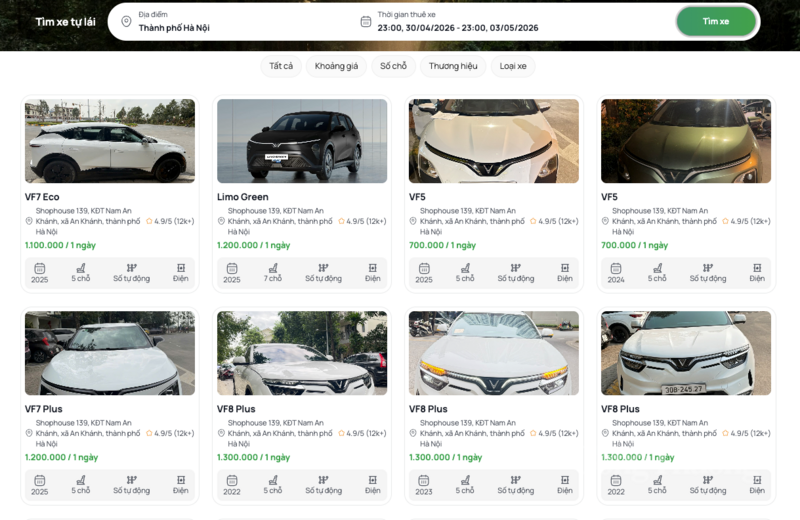Image resolution: width=800 pixels, height=520 pixels.
Task: Open the VF8 Plus photo with yellow headlights
Action: click(494, 352)
